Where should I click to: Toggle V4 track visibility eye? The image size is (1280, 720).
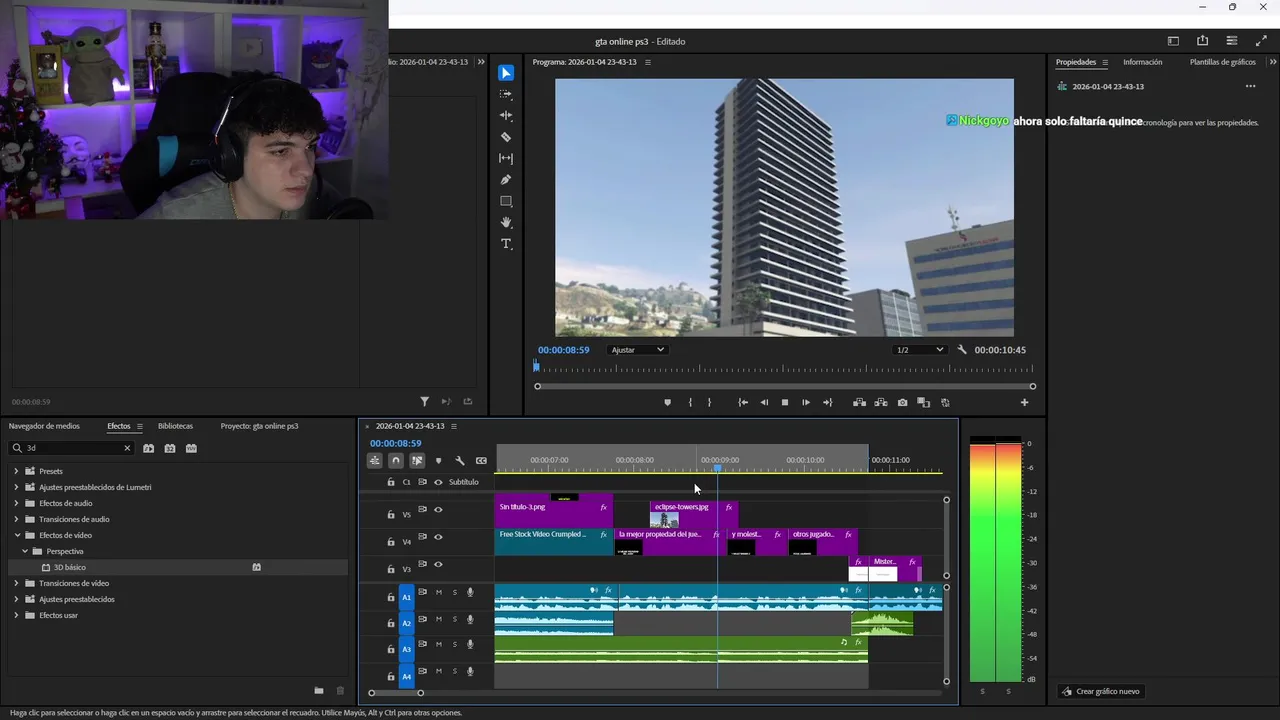click(x=438, y=537)
